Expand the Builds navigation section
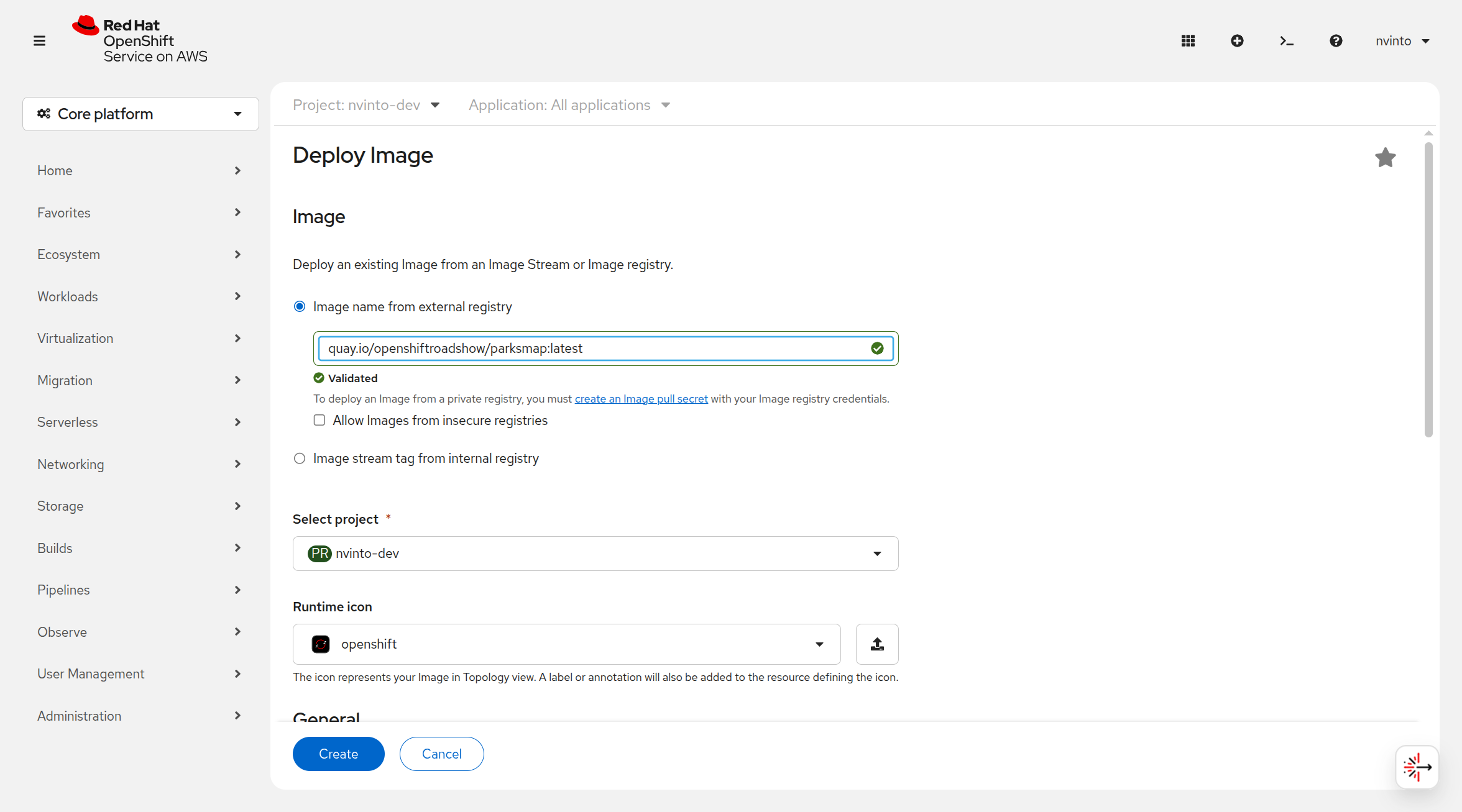1462x812 pixels. click(x=140, y=548)
